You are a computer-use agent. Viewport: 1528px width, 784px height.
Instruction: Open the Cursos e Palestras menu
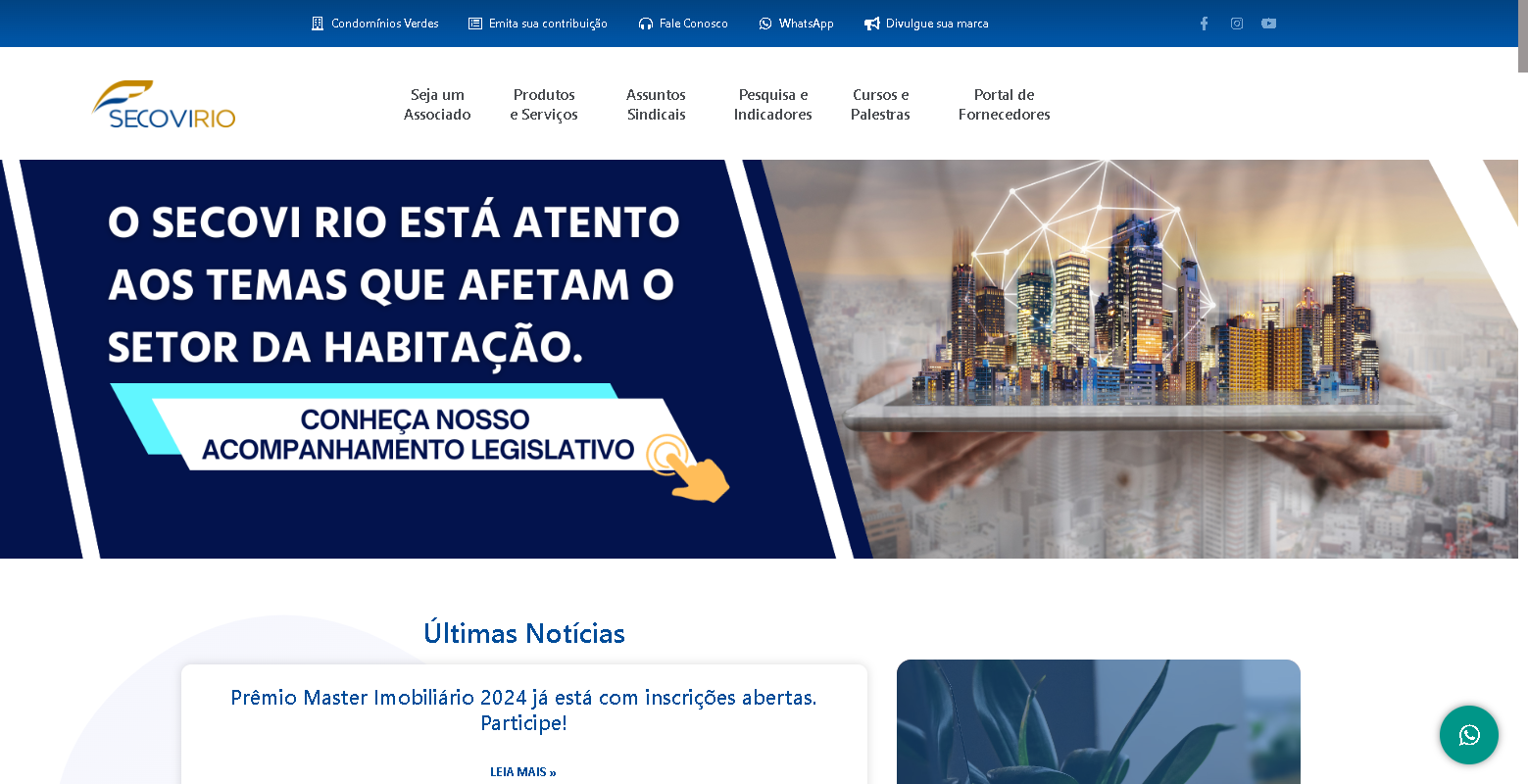[880, 105]
